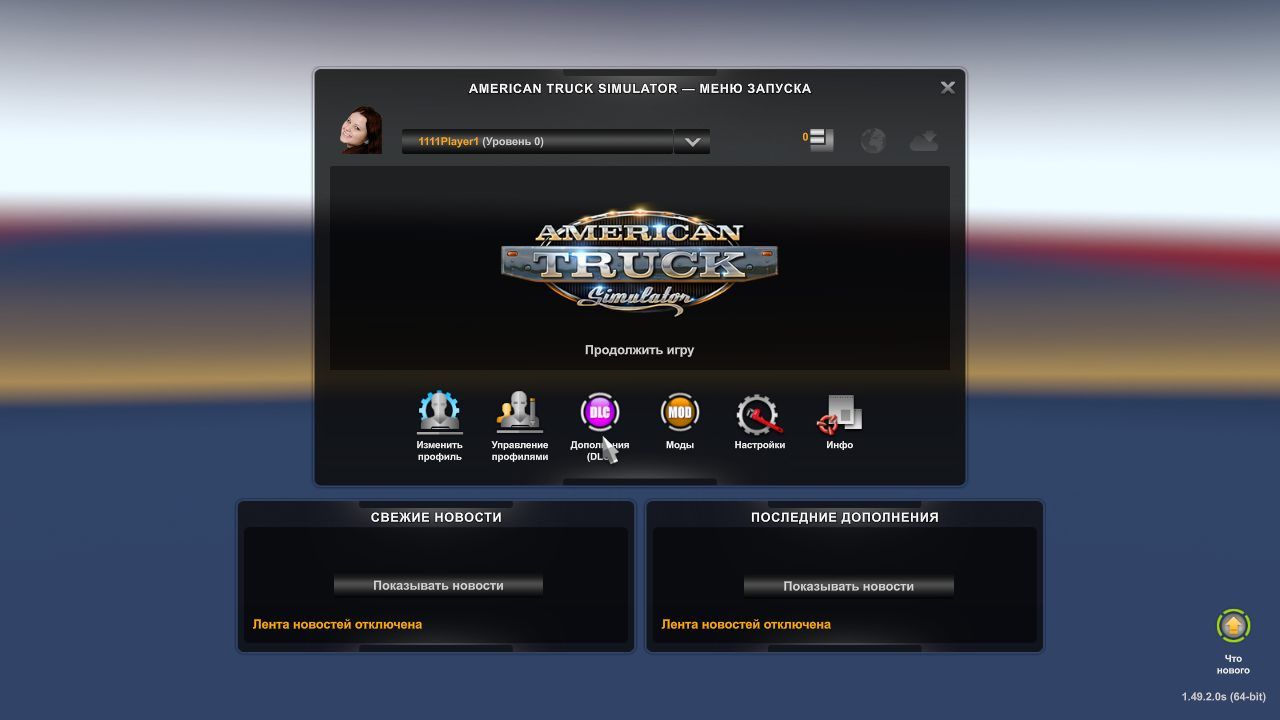Open Настройки gear and wrench icon
Screen dimensions: 1280x720
759,413
